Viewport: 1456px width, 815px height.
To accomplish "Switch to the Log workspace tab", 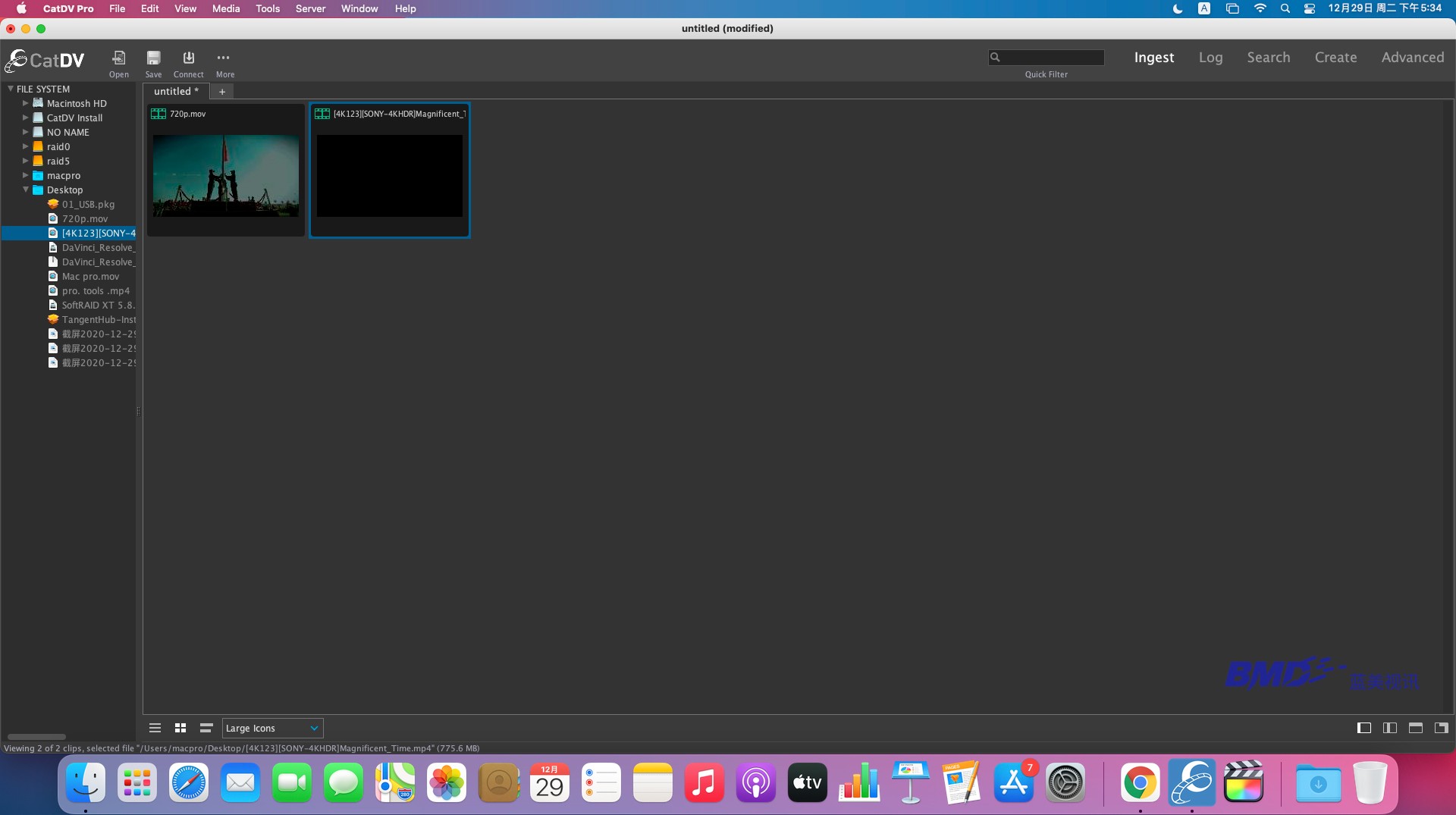I will pyautogui.click(x=1210, y=58).
